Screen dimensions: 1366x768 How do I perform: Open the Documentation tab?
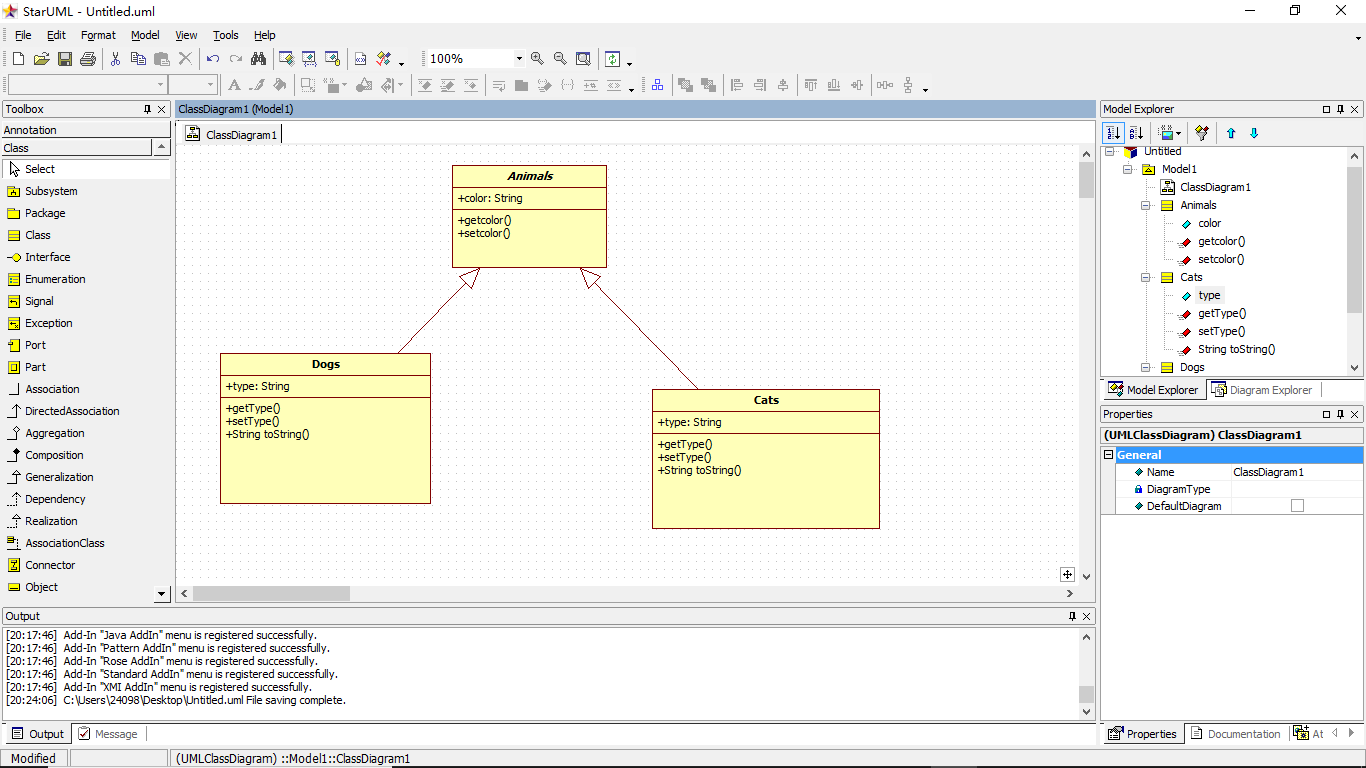(x=1235, y=734)
